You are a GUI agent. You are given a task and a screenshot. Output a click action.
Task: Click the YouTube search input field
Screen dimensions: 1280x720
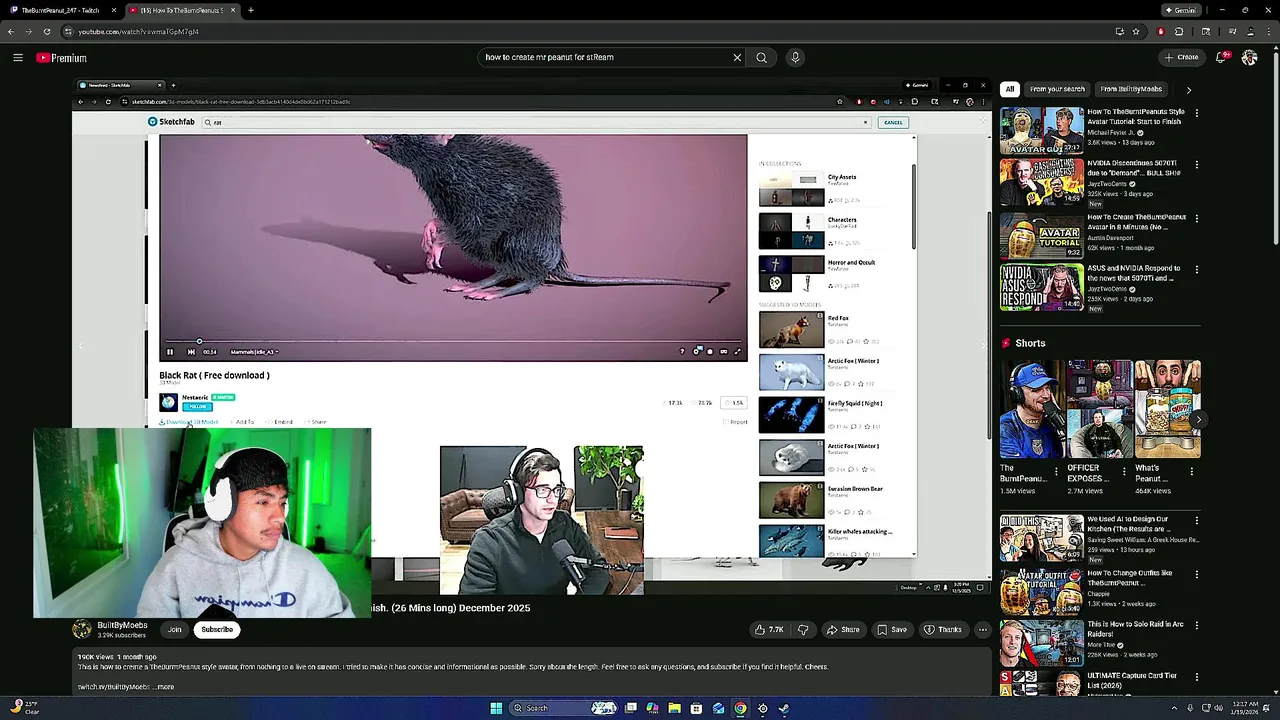coord(605,57)
